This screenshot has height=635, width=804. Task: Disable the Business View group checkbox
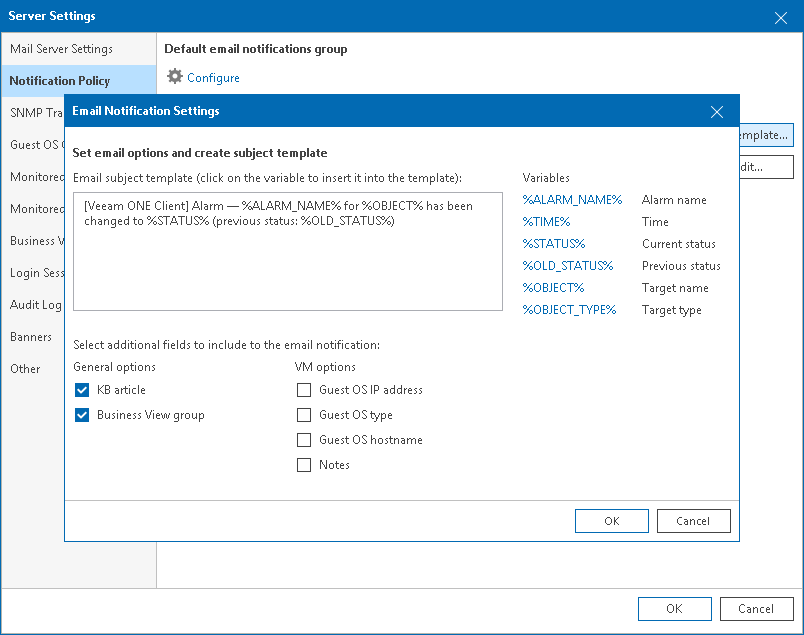pyautogui.click(x=81, y=414)
